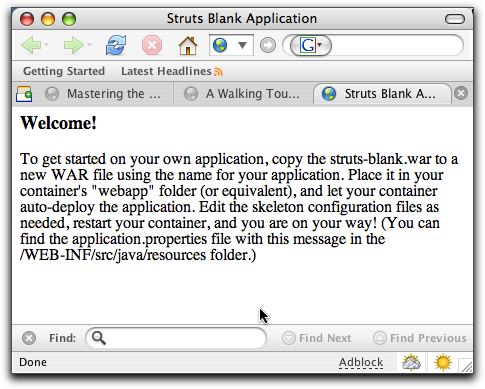Open the Google search engine selector
This screenshot has height=389, width=485.
coord(311,45)
